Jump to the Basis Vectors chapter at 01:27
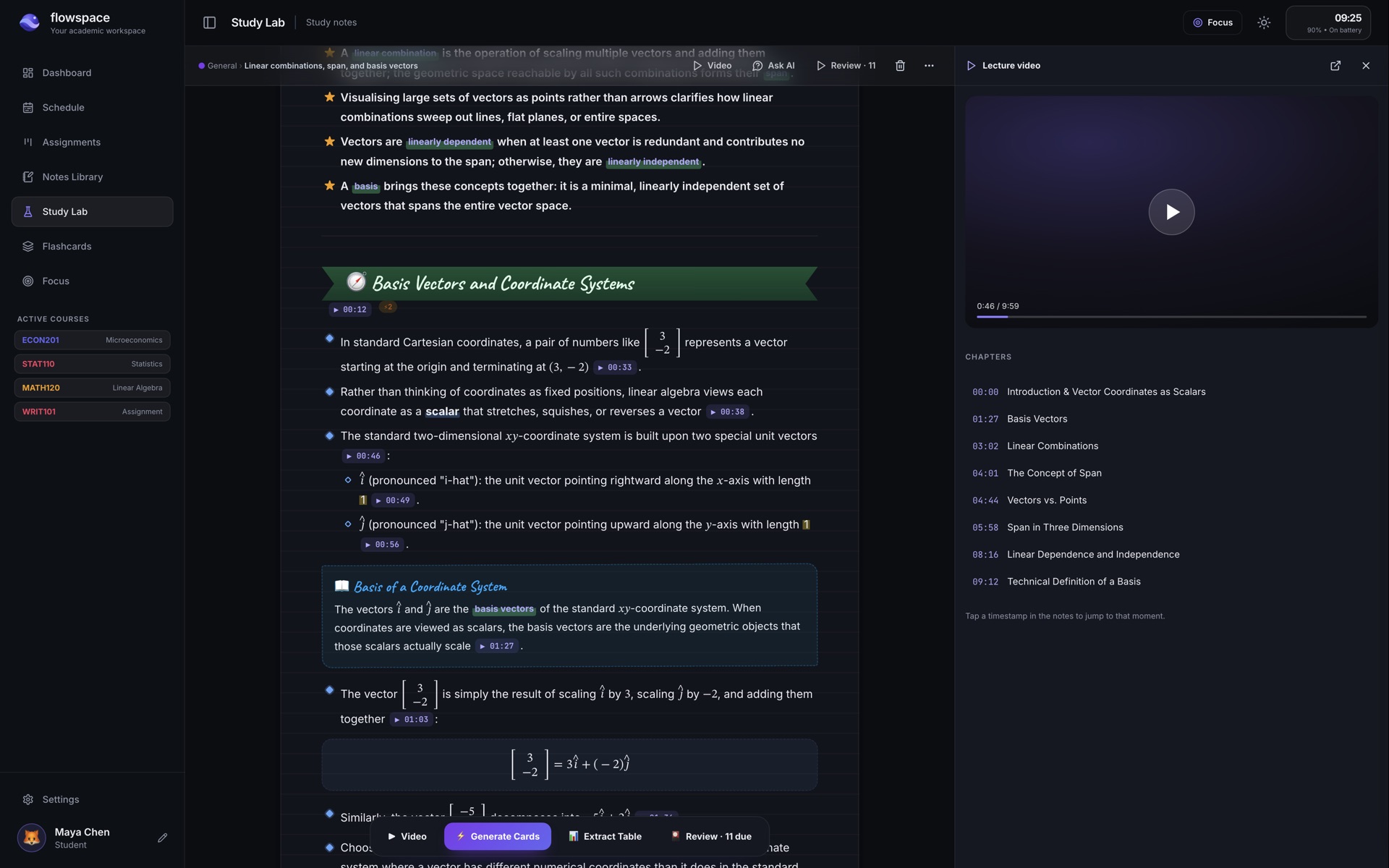The width and height of the screenshot is (1389, 868). pos(1171,419)
